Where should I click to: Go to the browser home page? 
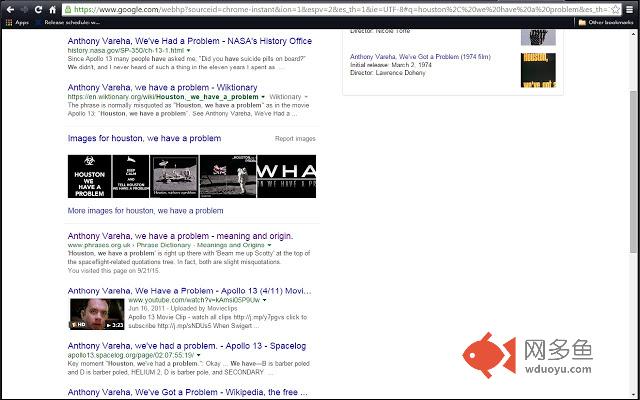53,8
